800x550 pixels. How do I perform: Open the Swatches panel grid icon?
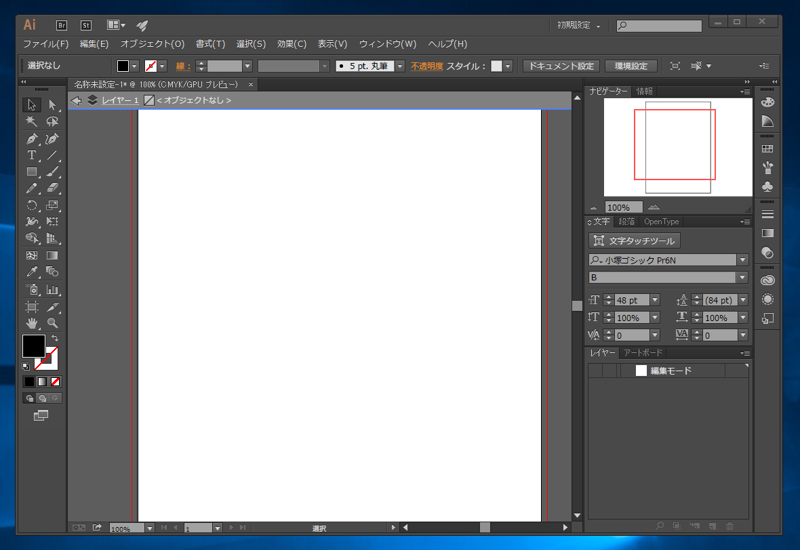(x=767, y=149)
